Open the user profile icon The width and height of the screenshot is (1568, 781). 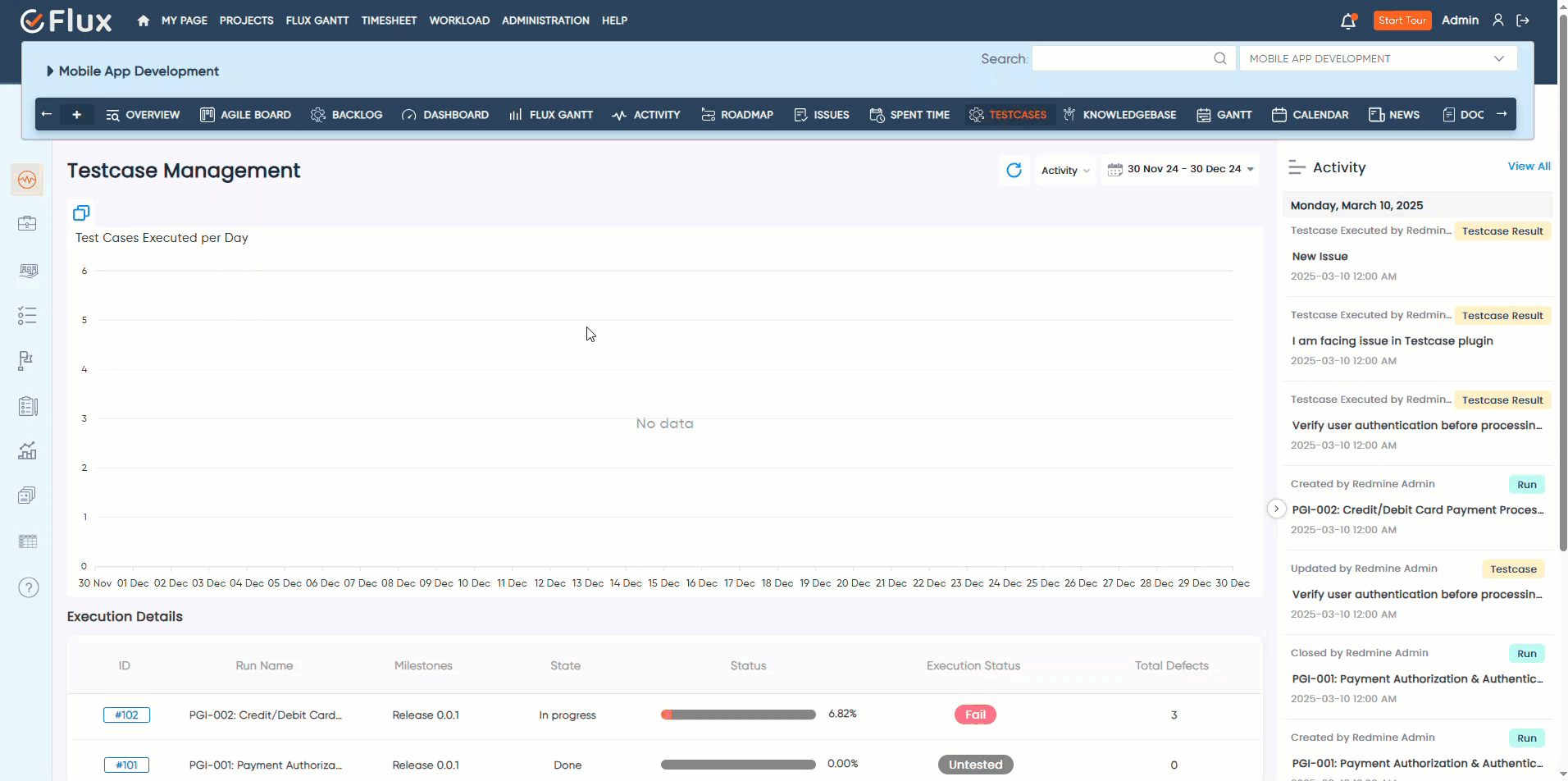click(1498, 21)
